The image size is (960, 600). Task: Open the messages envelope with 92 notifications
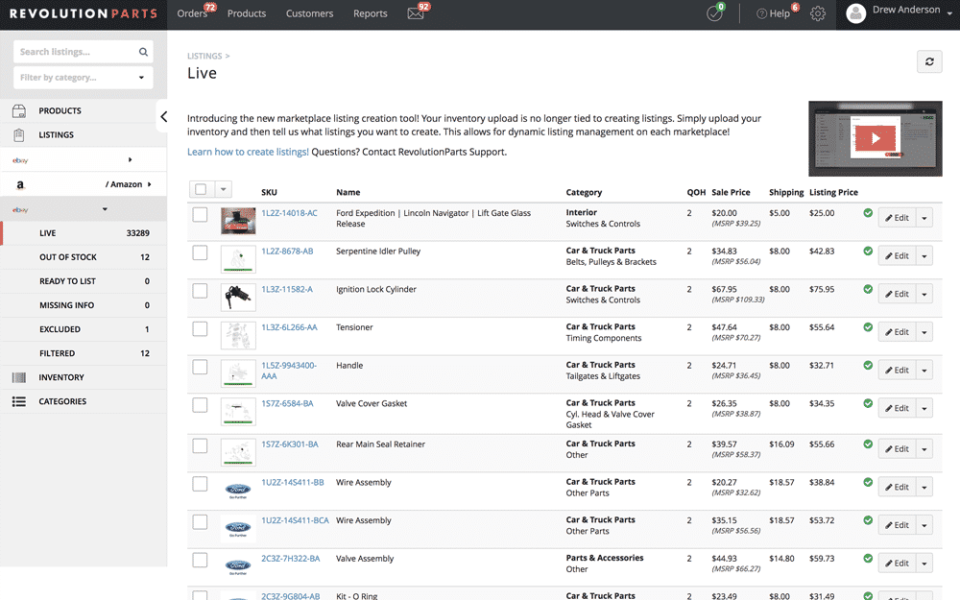tap(416, 14)
